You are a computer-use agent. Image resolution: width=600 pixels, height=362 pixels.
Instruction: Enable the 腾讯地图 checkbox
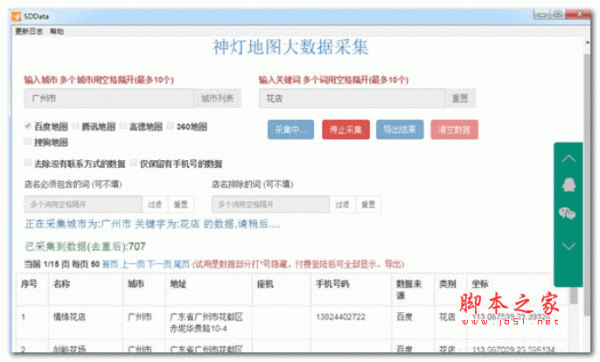[75, 126]
